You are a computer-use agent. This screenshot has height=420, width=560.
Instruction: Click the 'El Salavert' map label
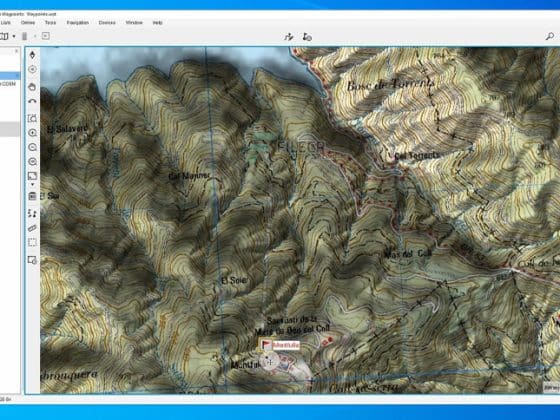click(x=68, y=129)
